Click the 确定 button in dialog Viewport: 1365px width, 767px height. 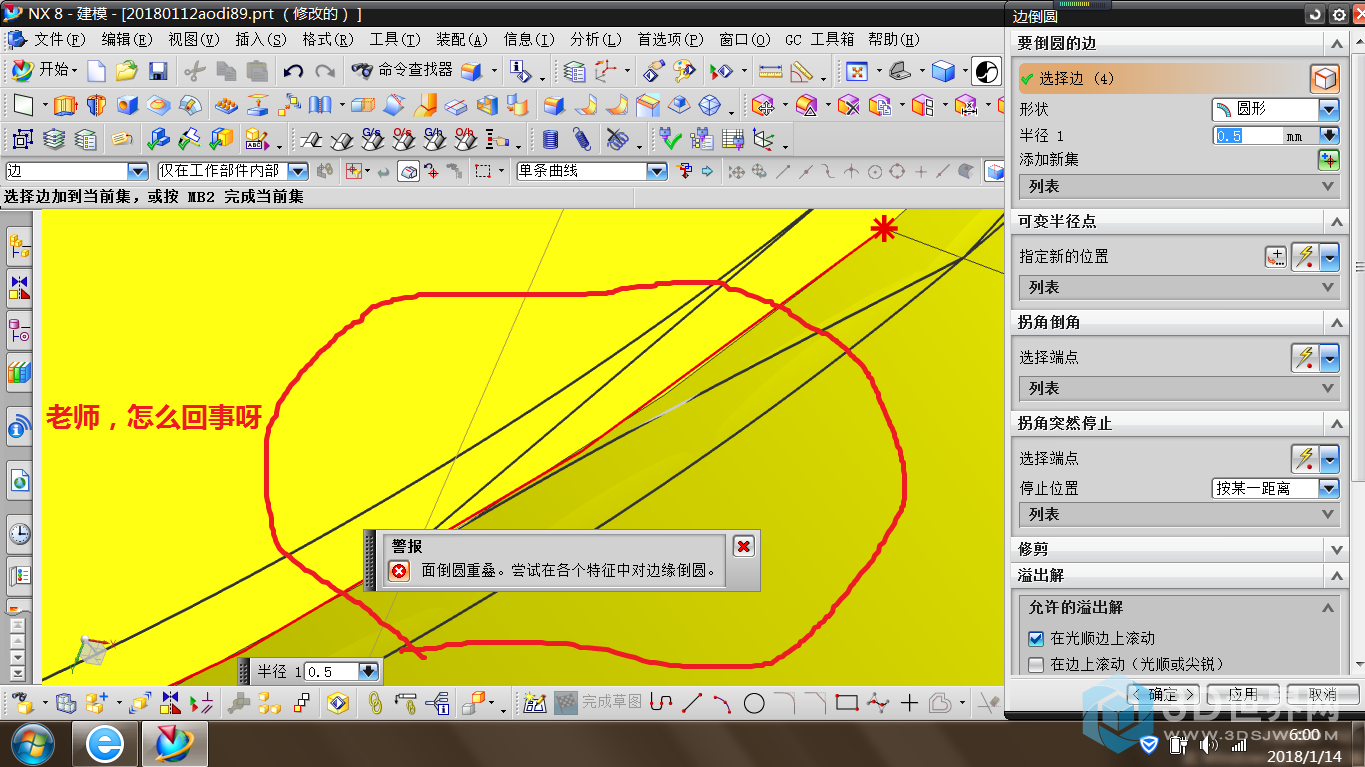pos(1164,694)
